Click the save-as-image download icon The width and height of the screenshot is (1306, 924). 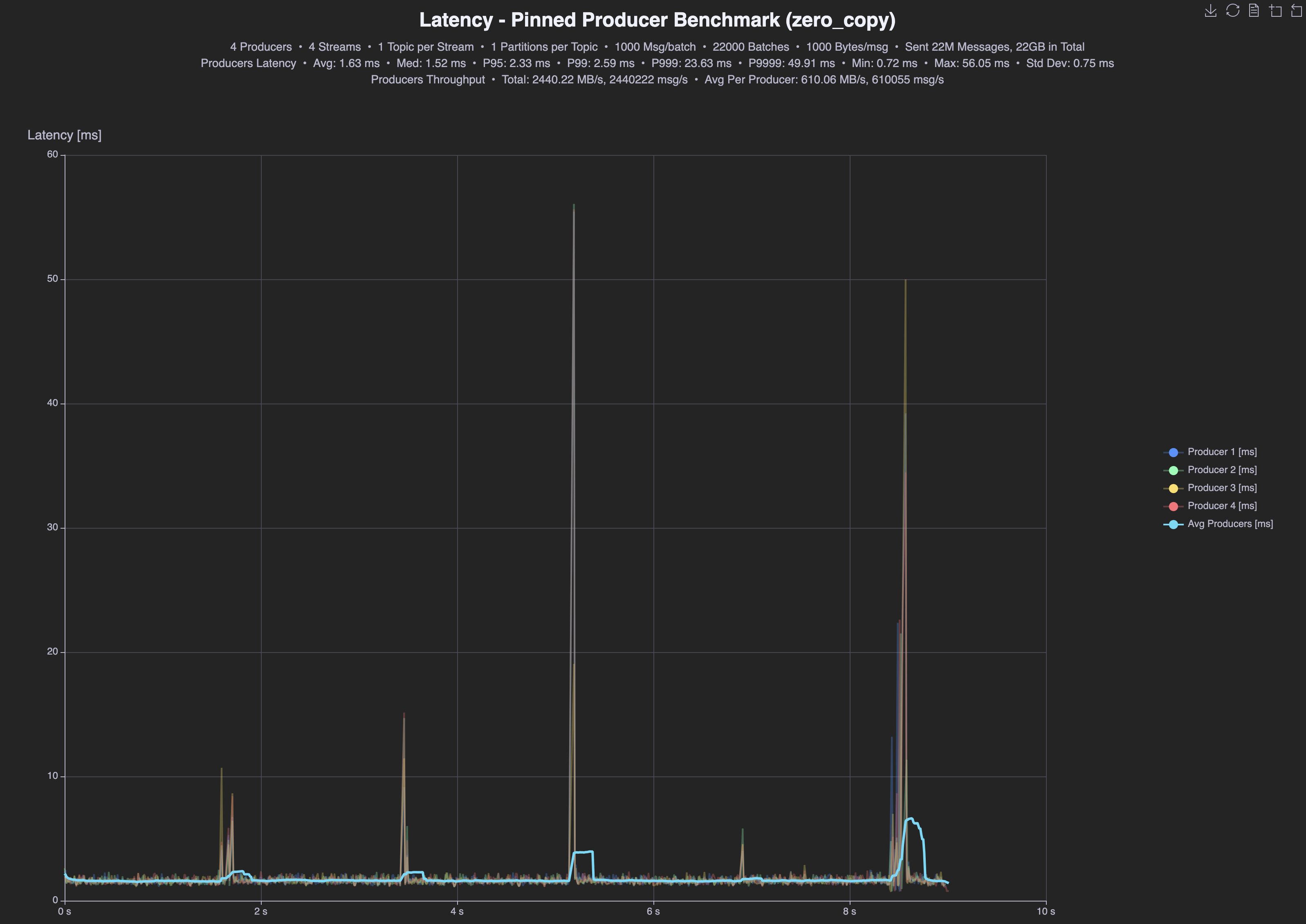(x=1210, y=11)
